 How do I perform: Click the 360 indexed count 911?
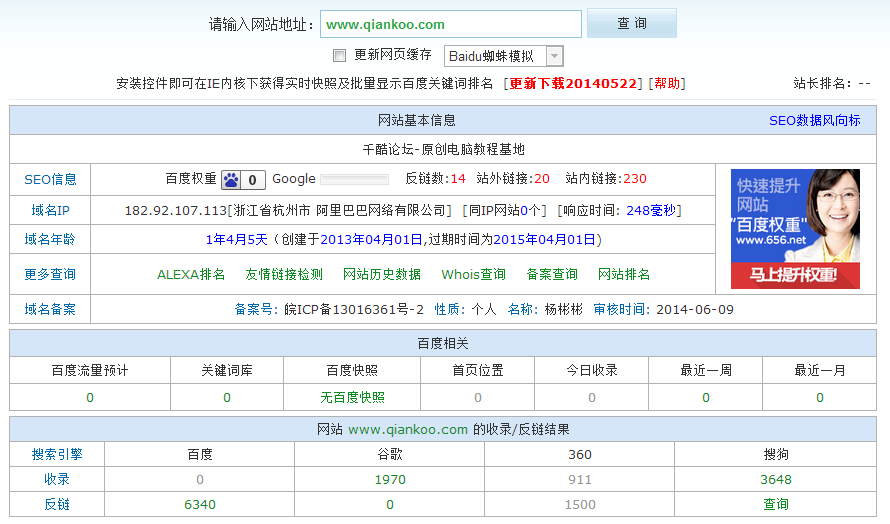click(580, 480)
